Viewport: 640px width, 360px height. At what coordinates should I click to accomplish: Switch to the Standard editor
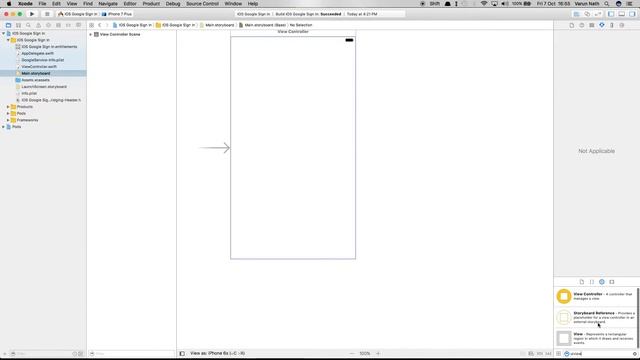576,14
